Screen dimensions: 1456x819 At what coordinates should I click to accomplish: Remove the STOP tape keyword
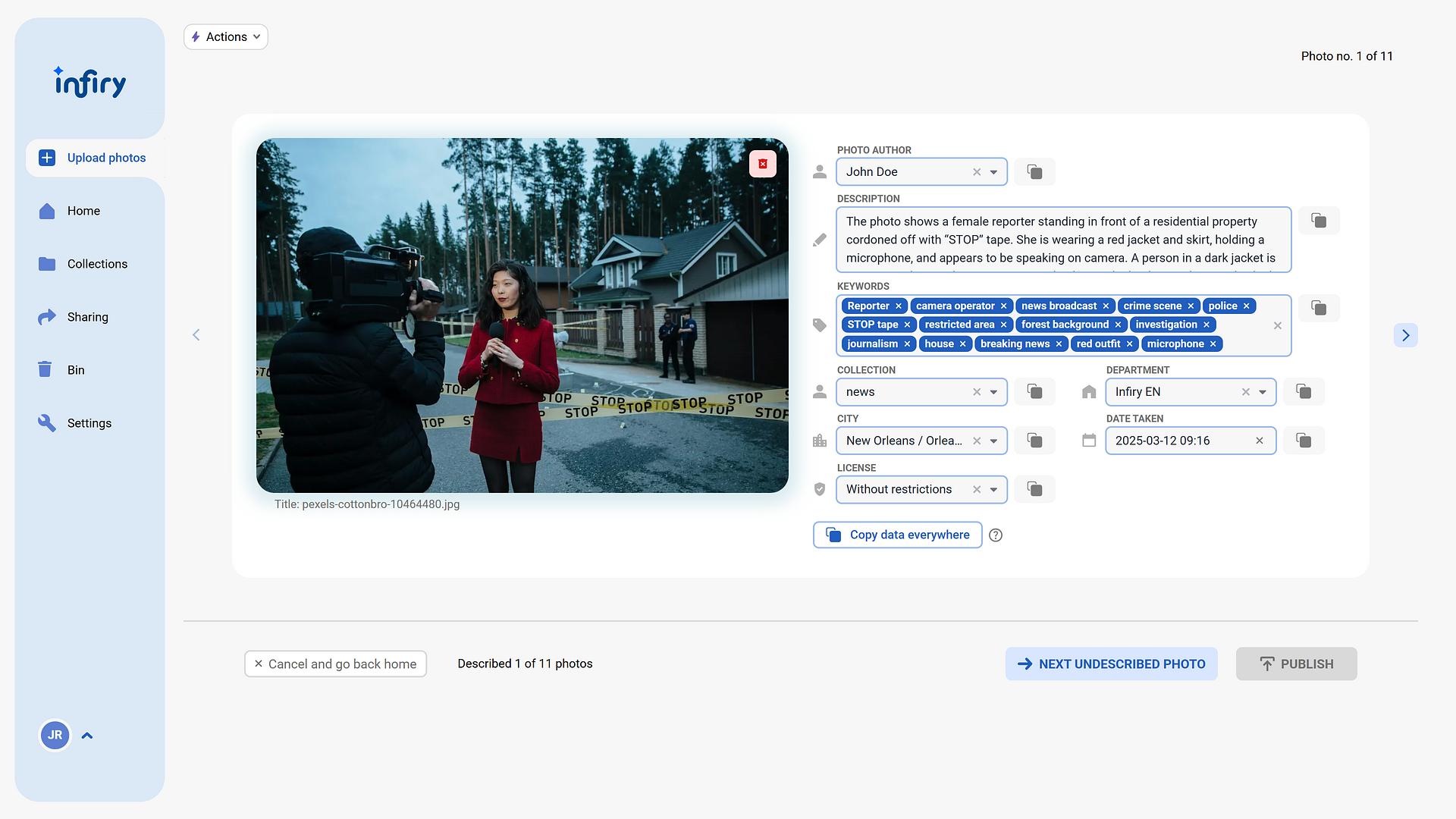coord(907,325)
